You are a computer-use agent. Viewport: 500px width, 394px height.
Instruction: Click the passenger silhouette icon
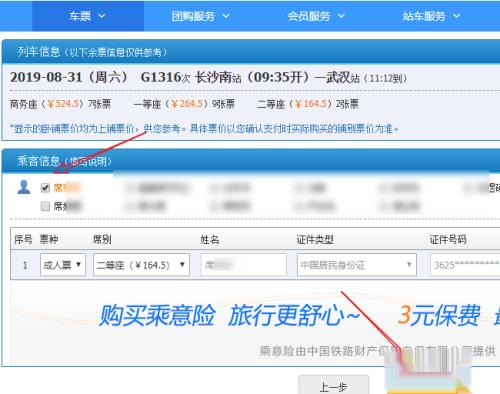[24, 187]
